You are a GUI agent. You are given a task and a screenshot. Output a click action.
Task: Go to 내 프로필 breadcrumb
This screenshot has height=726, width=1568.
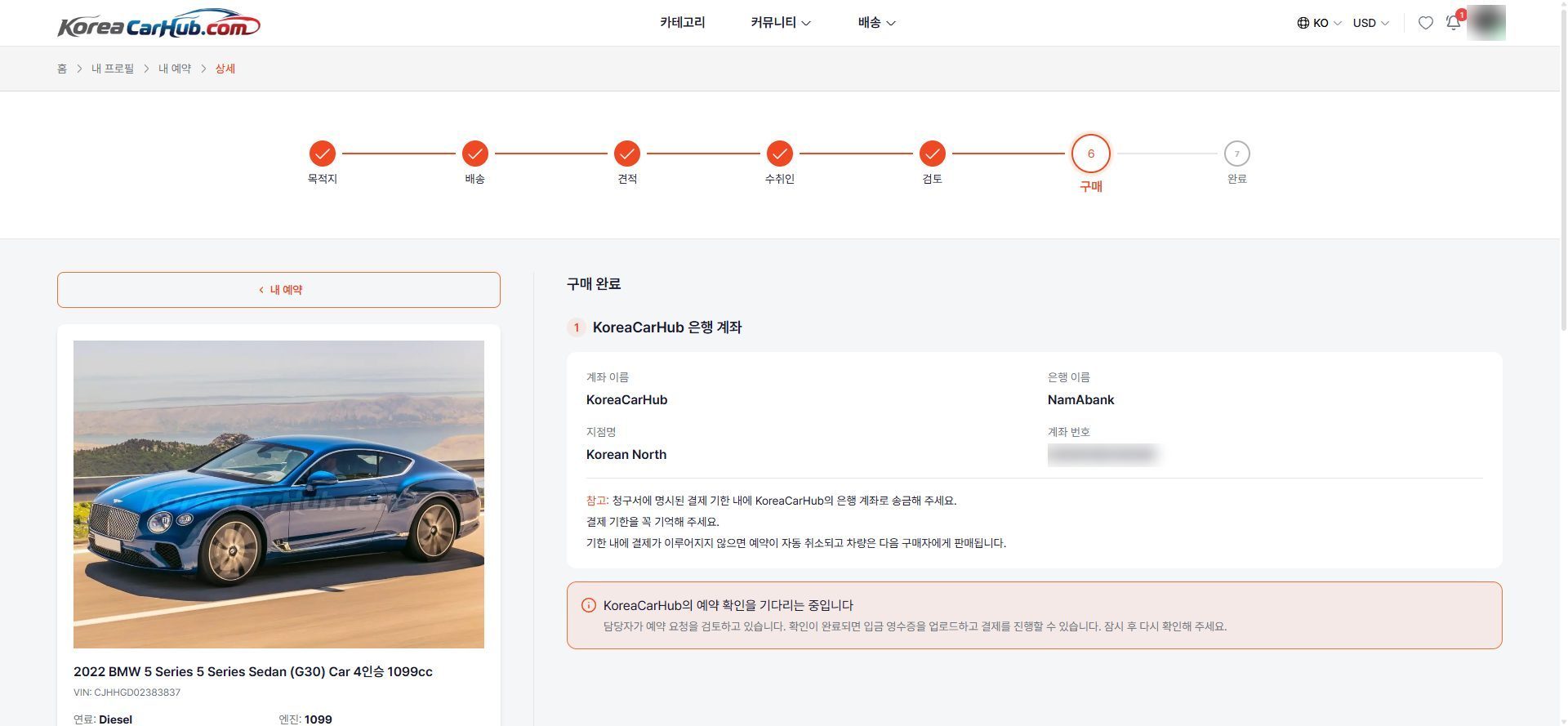tap(113, 69)
